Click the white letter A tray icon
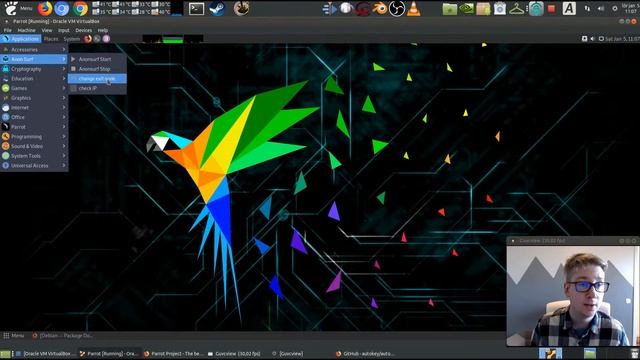640x360 pixels. (x=569, y=9)
